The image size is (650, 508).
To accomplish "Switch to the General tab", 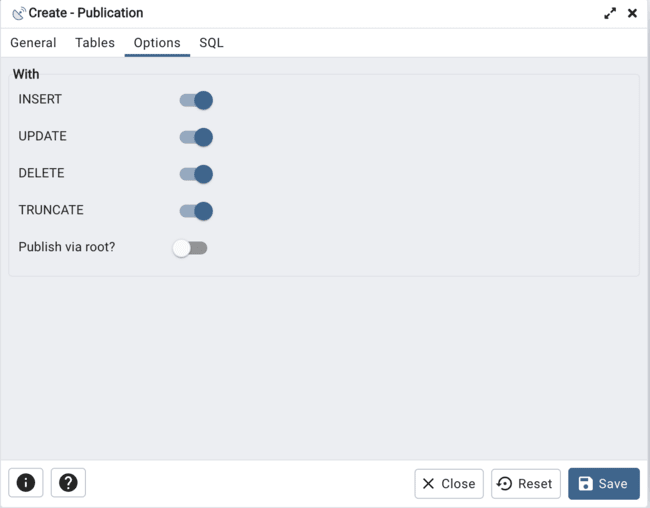I will pyautogui.click(x=33, y=43).
